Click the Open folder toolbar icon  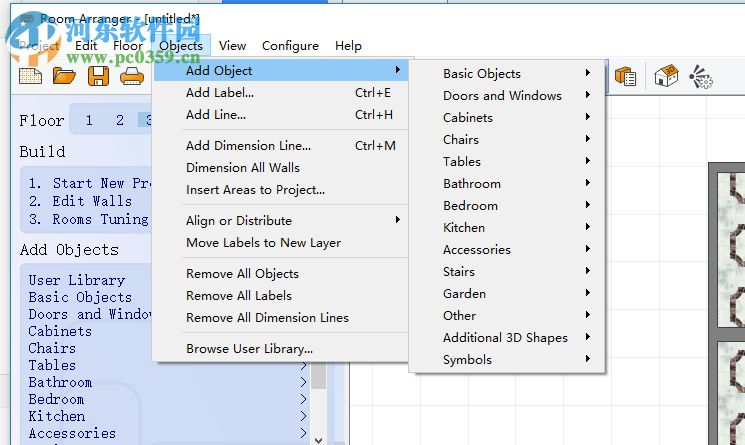pos(64,76)
